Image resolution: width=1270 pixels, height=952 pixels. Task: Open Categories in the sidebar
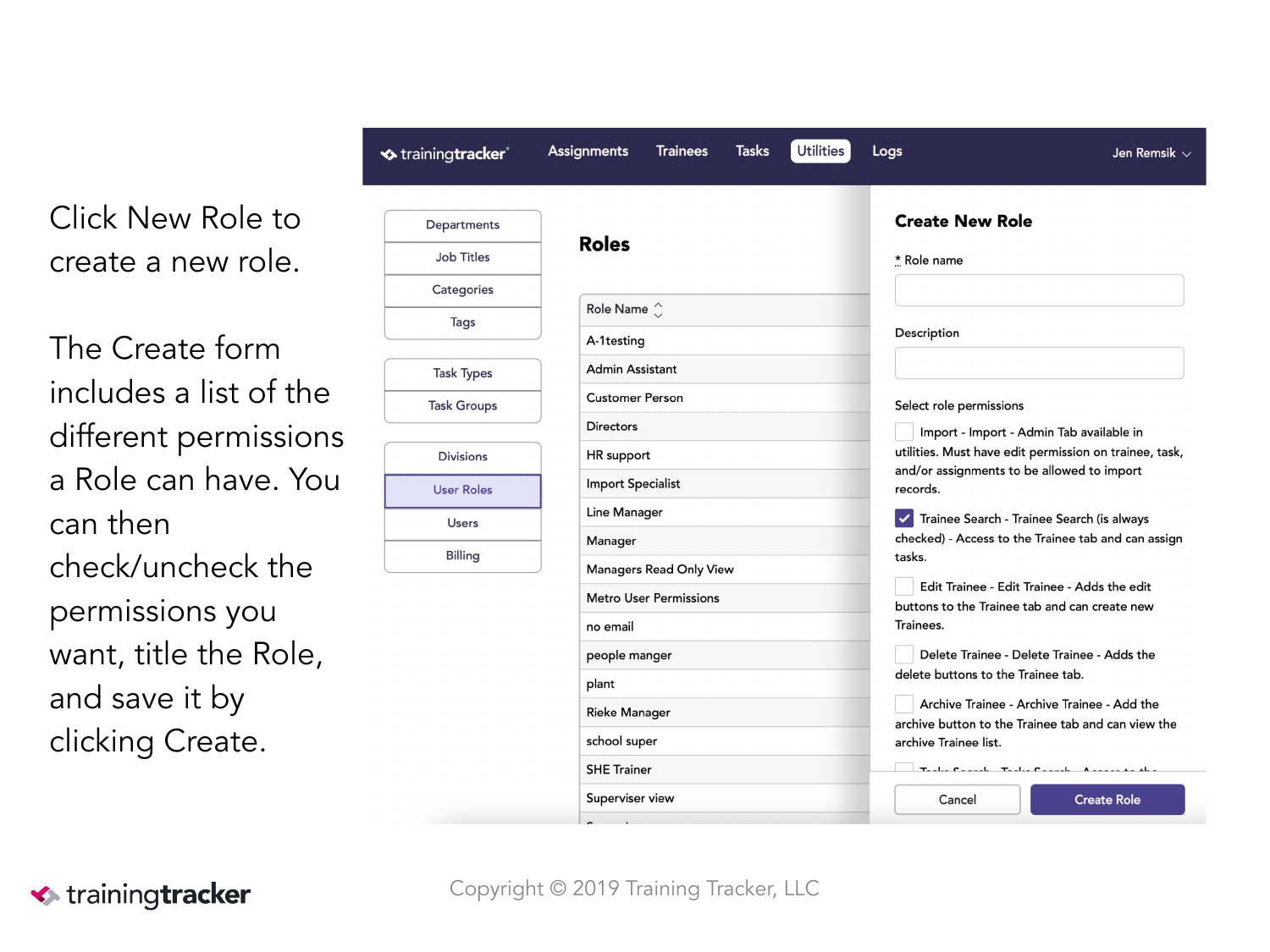pos(462,290)
